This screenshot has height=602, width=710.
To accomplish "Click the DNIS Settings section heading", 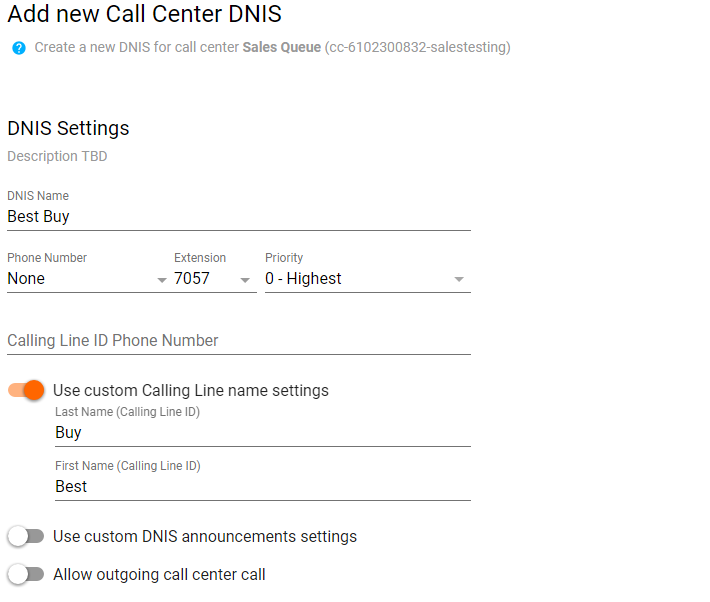I will click(x=68, y=128).
